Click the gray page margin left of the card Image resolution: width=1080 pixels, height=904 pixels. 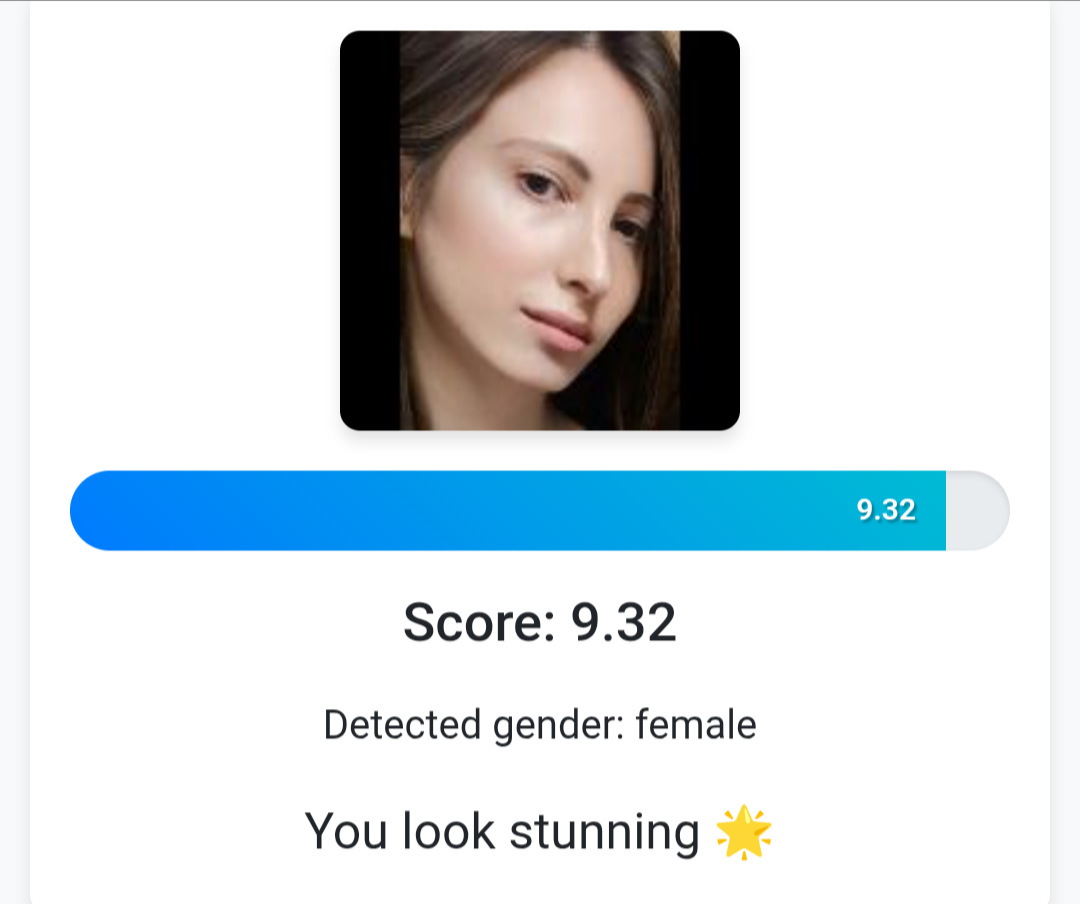coord(14,452)
